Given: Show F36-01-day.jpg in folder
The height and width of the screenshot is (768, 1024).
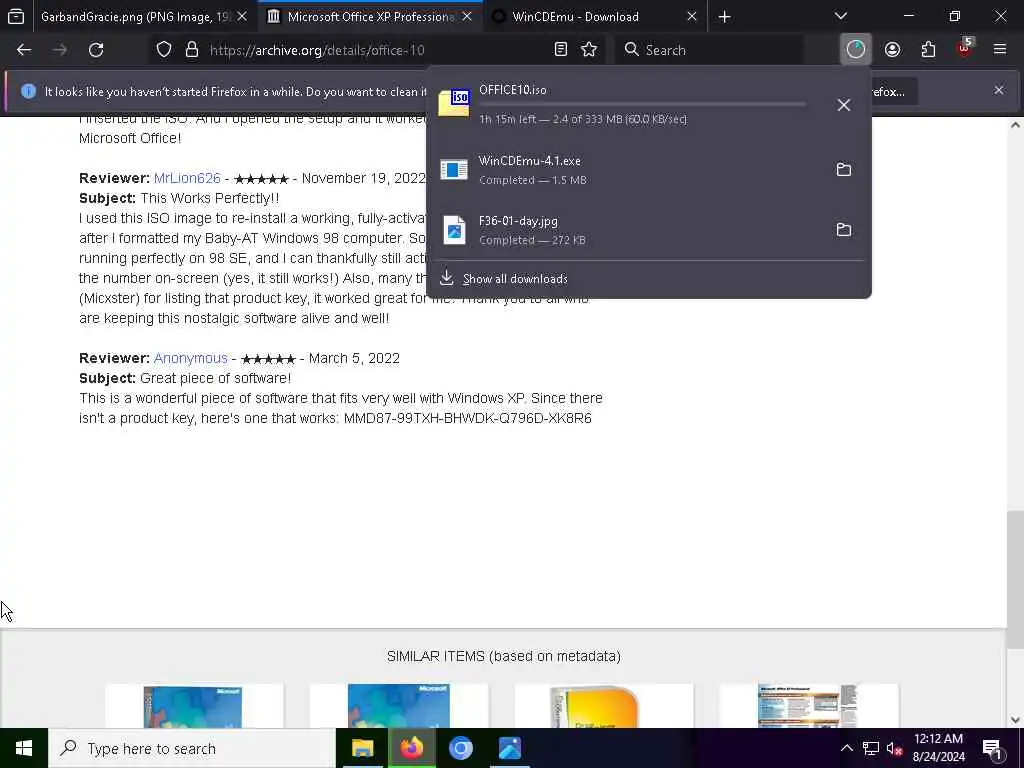Looking at the screenshot, I should [843, 230].
